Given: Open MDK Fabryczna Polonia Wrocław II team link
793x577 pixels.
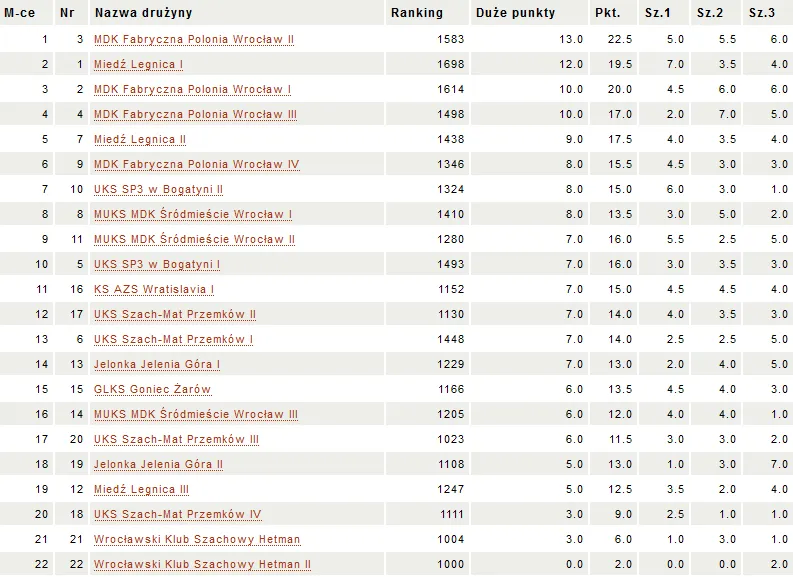Looking at the screenshot, I should (193, 40).
